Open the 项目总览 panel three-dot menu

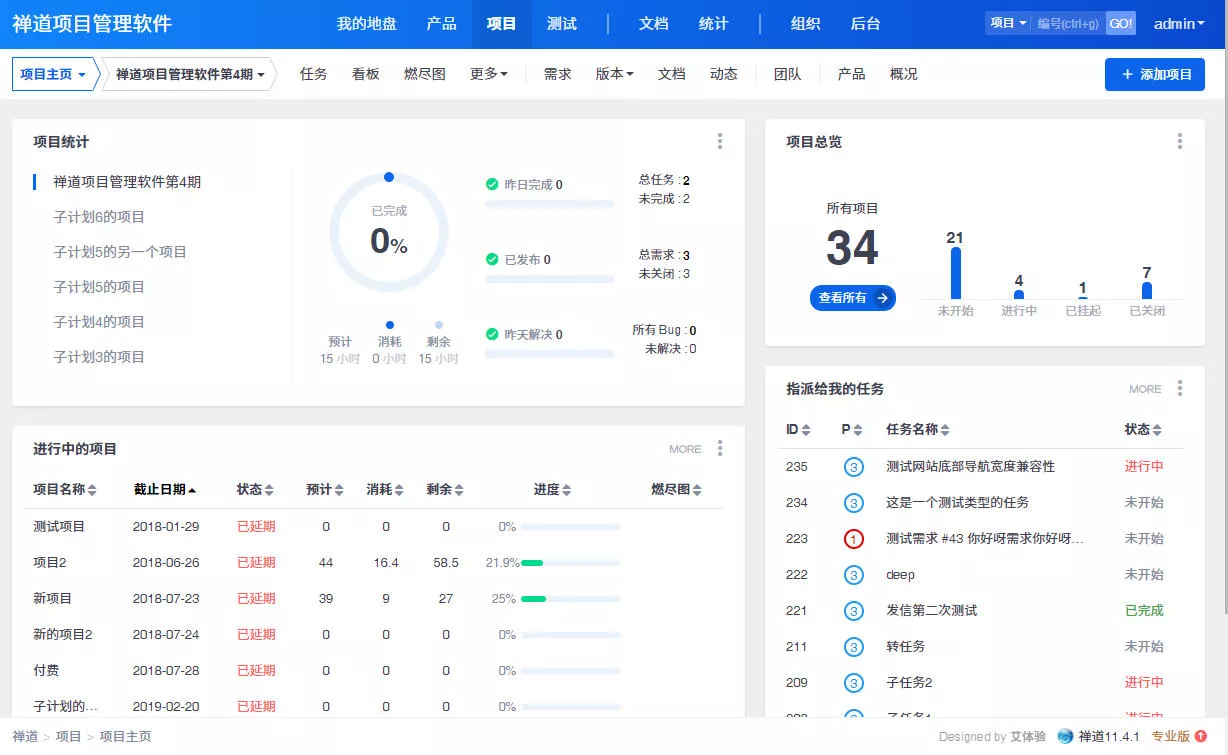[1180, 142]
